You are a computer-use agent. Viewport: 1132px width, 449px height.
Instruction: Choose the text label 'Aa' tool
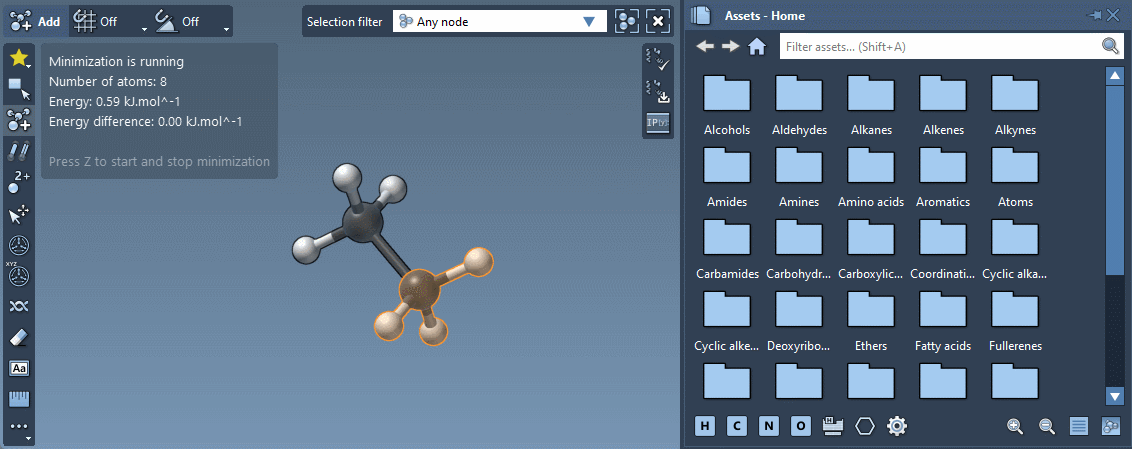point(19,368)
